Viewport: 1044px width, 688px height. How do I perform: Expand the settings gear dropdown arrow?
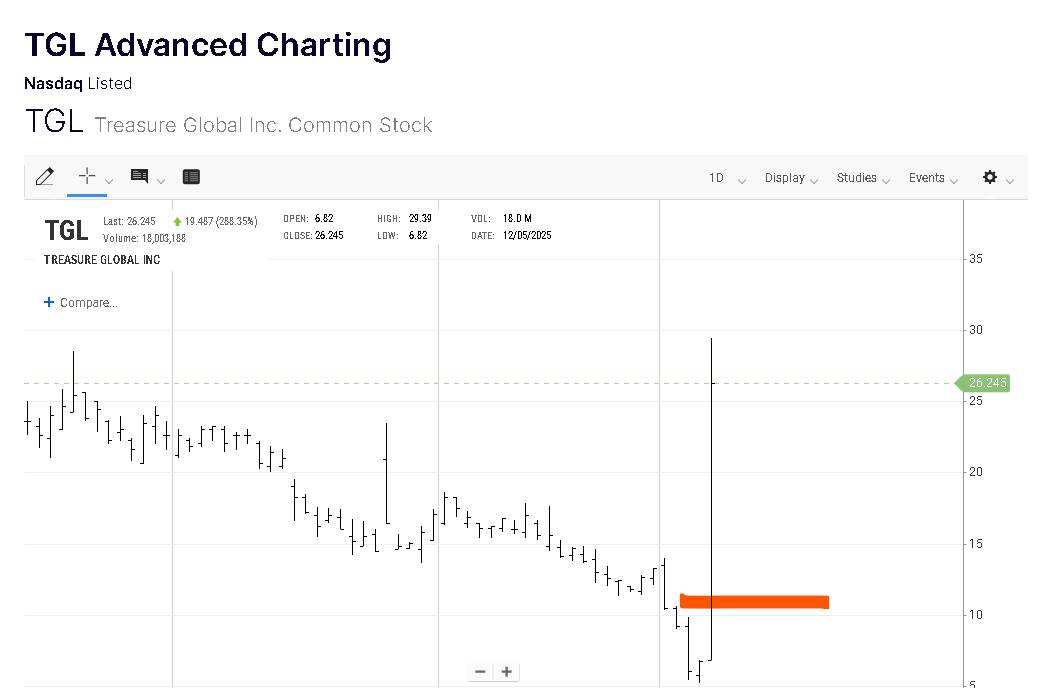(1010, 181)
